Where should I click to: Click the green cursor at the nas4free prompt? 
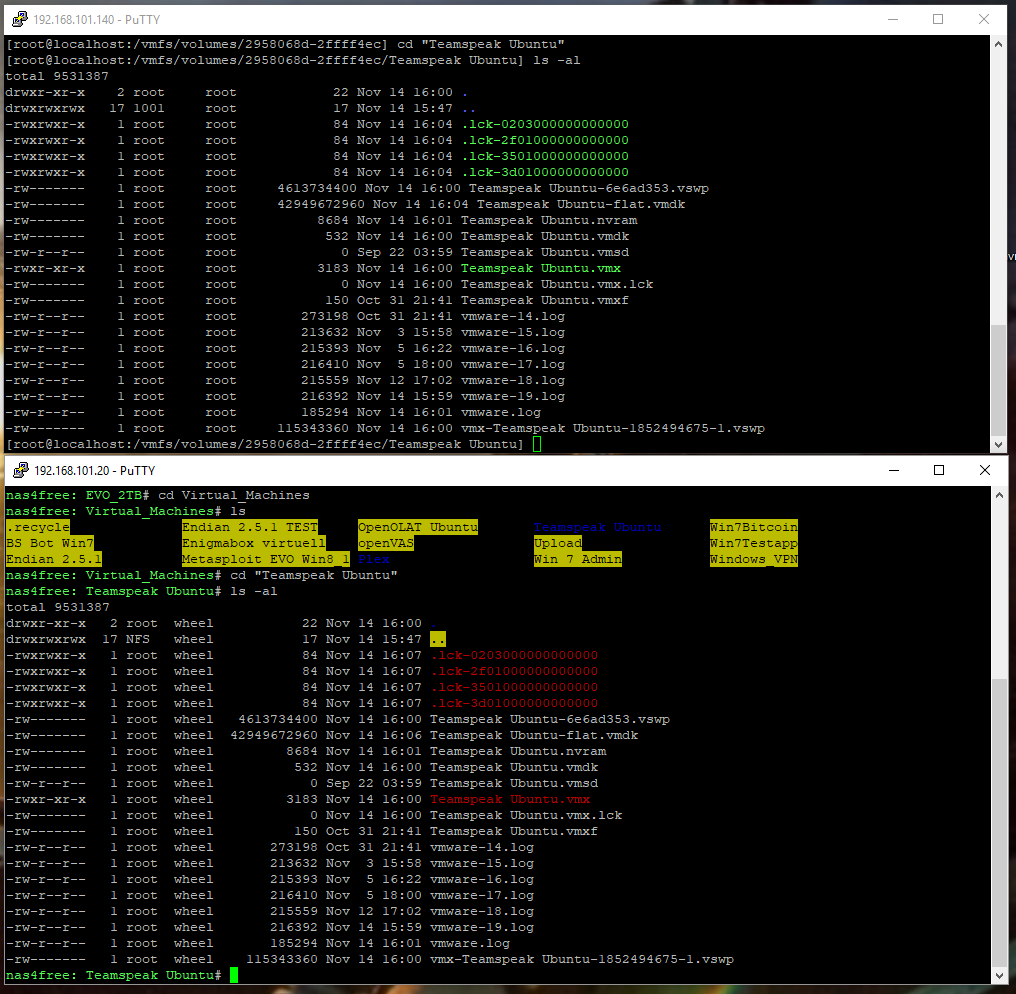tap(234, 975)
